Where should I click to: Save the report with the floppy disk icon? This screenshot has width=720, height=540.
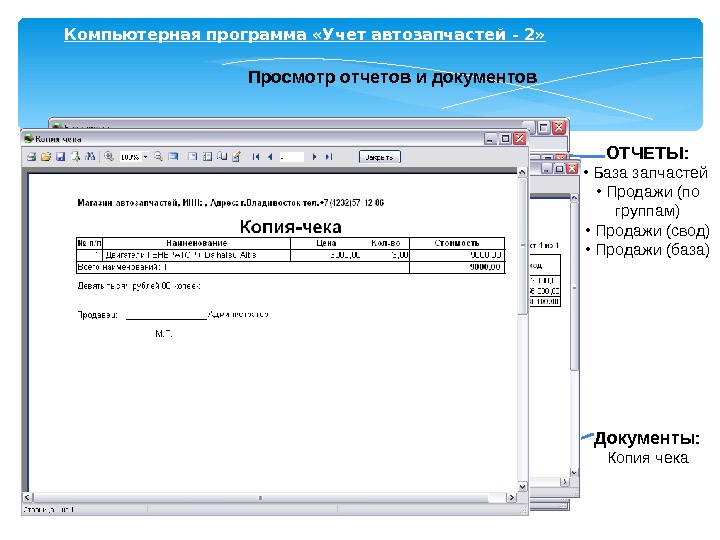61,157
